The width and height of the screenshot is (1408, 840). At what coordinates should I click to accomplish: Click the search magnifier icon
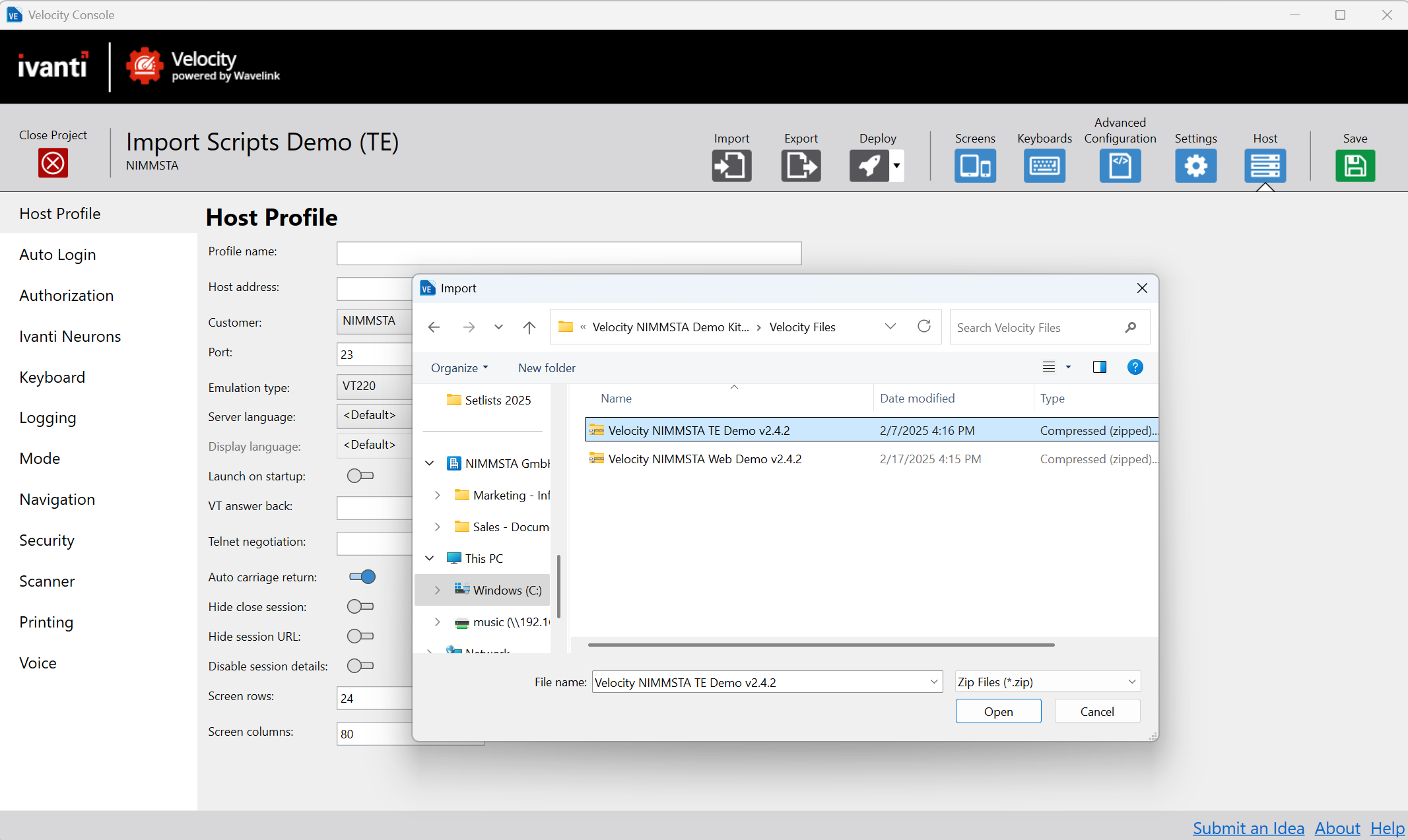tap(1131, 327)
